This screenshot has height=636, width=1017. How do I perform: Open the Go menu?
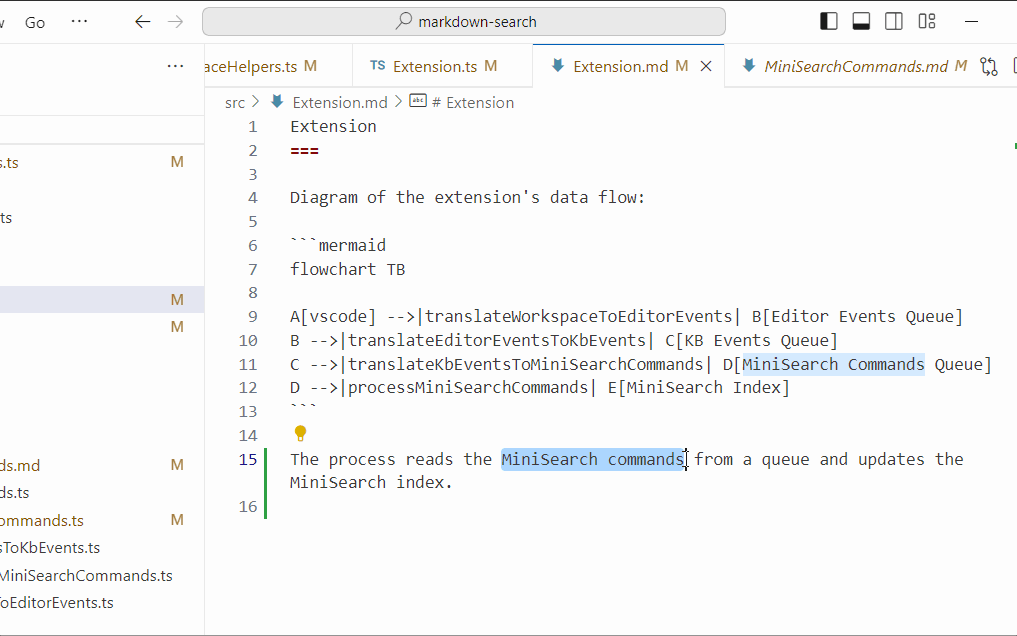pos(35,22)
